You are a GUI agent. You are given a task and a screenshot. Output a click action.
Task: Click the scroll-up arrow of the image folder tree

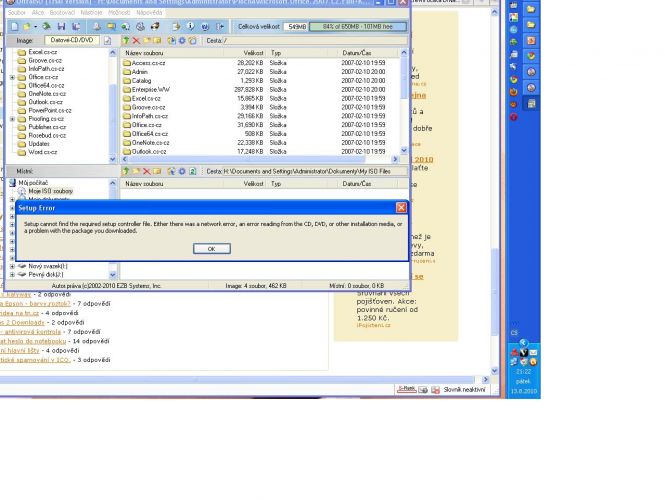point(113,53)
